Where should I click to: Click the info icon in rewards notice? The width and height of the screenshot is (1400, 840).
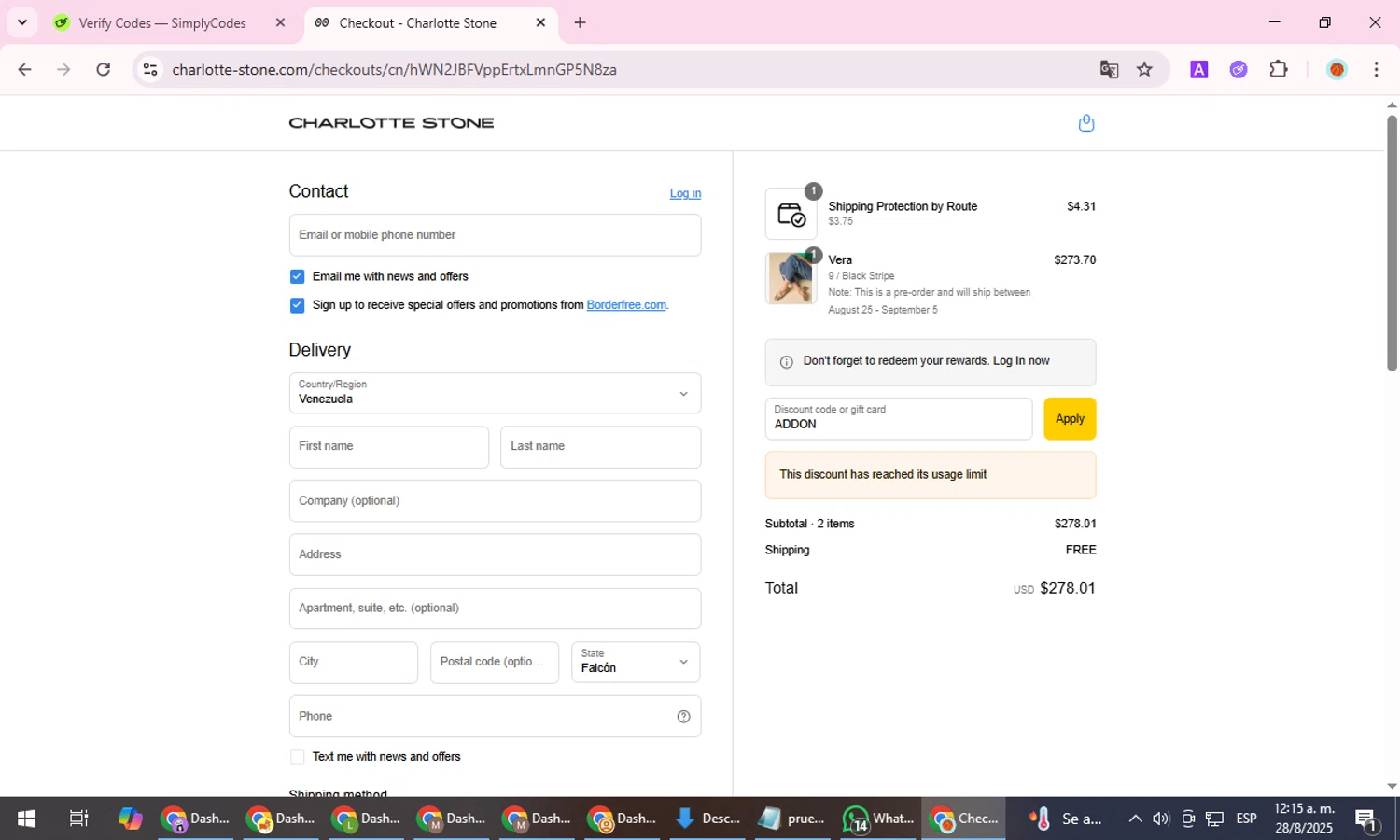click(x=786, y=362)
